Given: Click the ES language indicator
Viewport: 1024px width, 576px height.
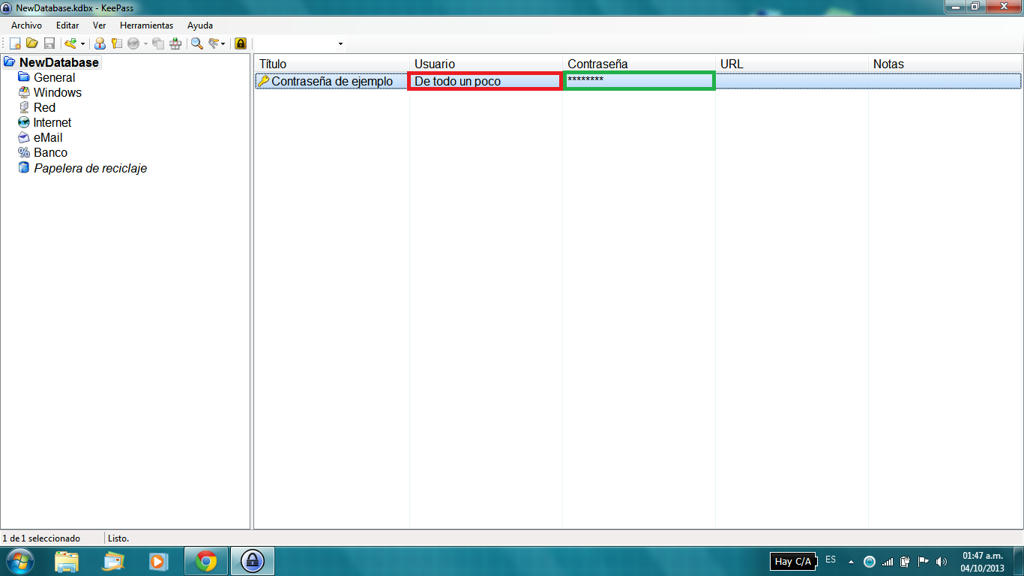Looking at the screenshot, I should click(x=831, y=560).
